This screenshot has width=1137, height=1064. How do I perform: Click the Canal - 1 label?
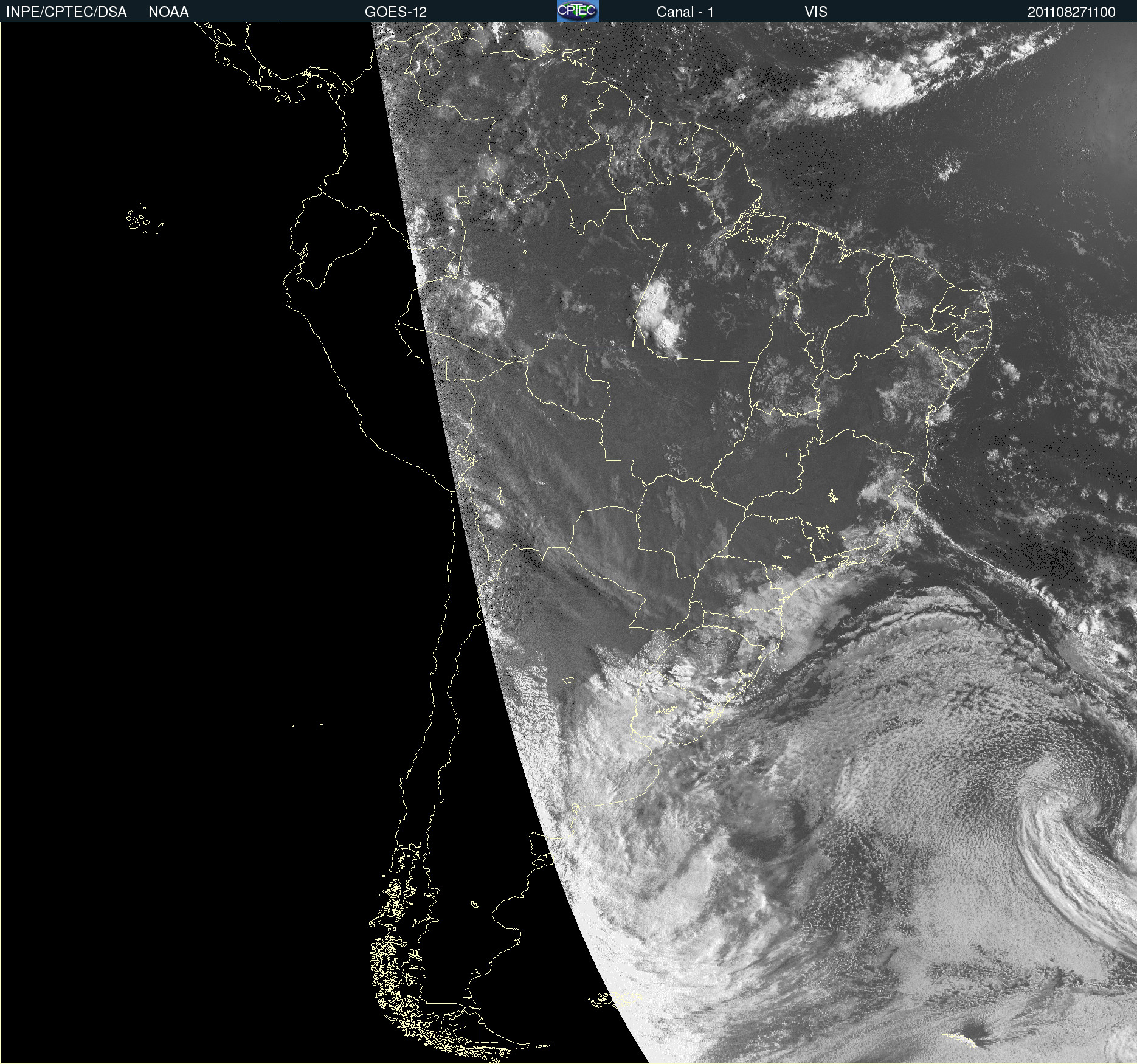point(685,12)
